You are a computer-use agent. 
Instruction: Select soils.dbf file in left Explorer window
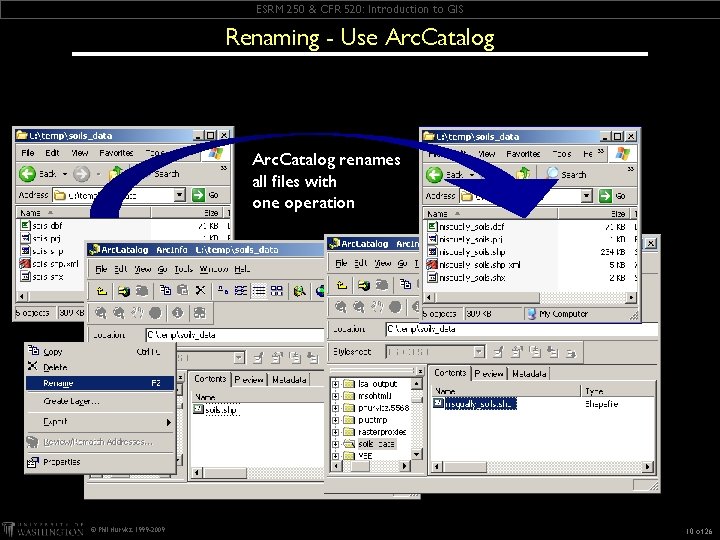(x=41, y=225)
